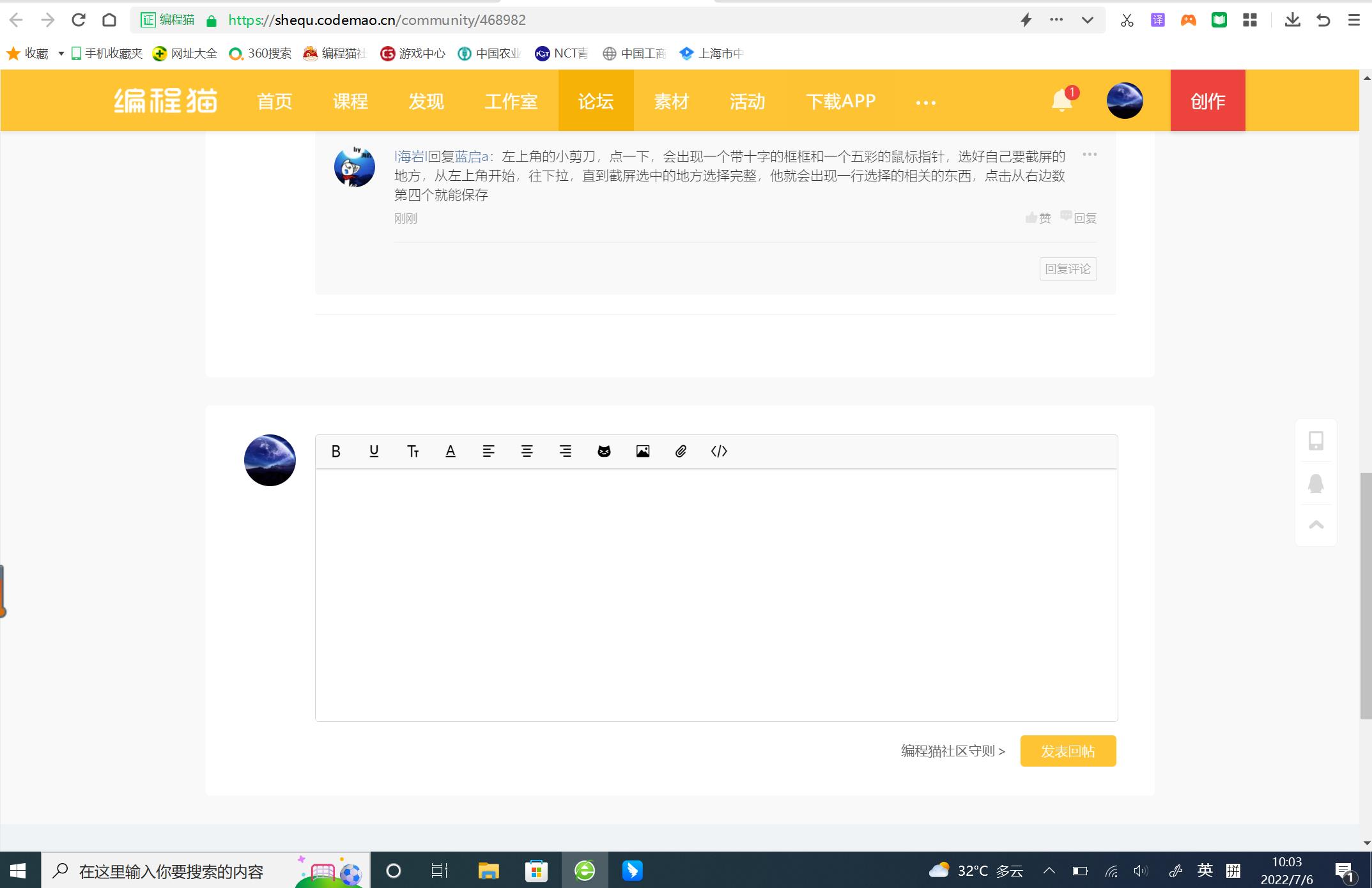Open the comment's three-dot options
The width and height of the screenshot is (1372, 888).
click(1090, 155)
